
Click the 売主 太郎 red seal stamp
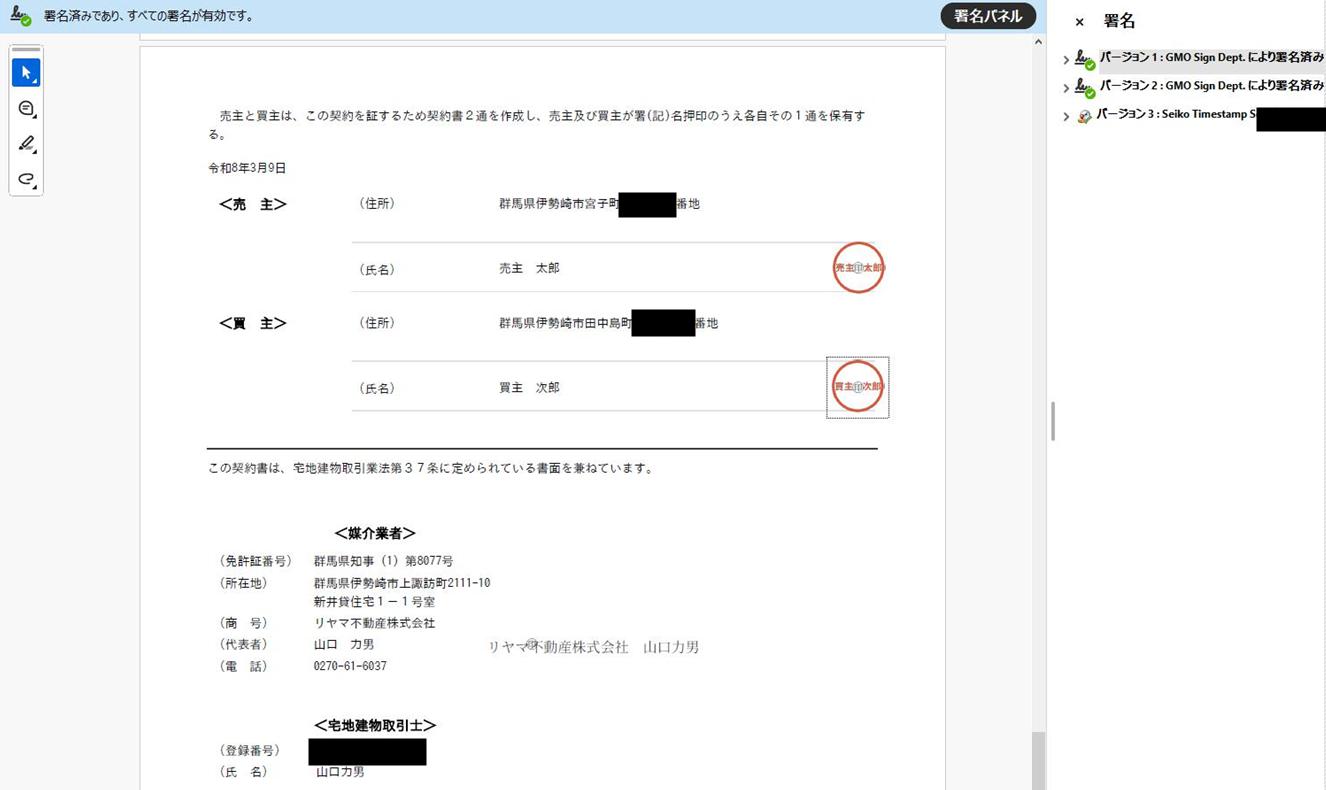click(x=858, y=268)
